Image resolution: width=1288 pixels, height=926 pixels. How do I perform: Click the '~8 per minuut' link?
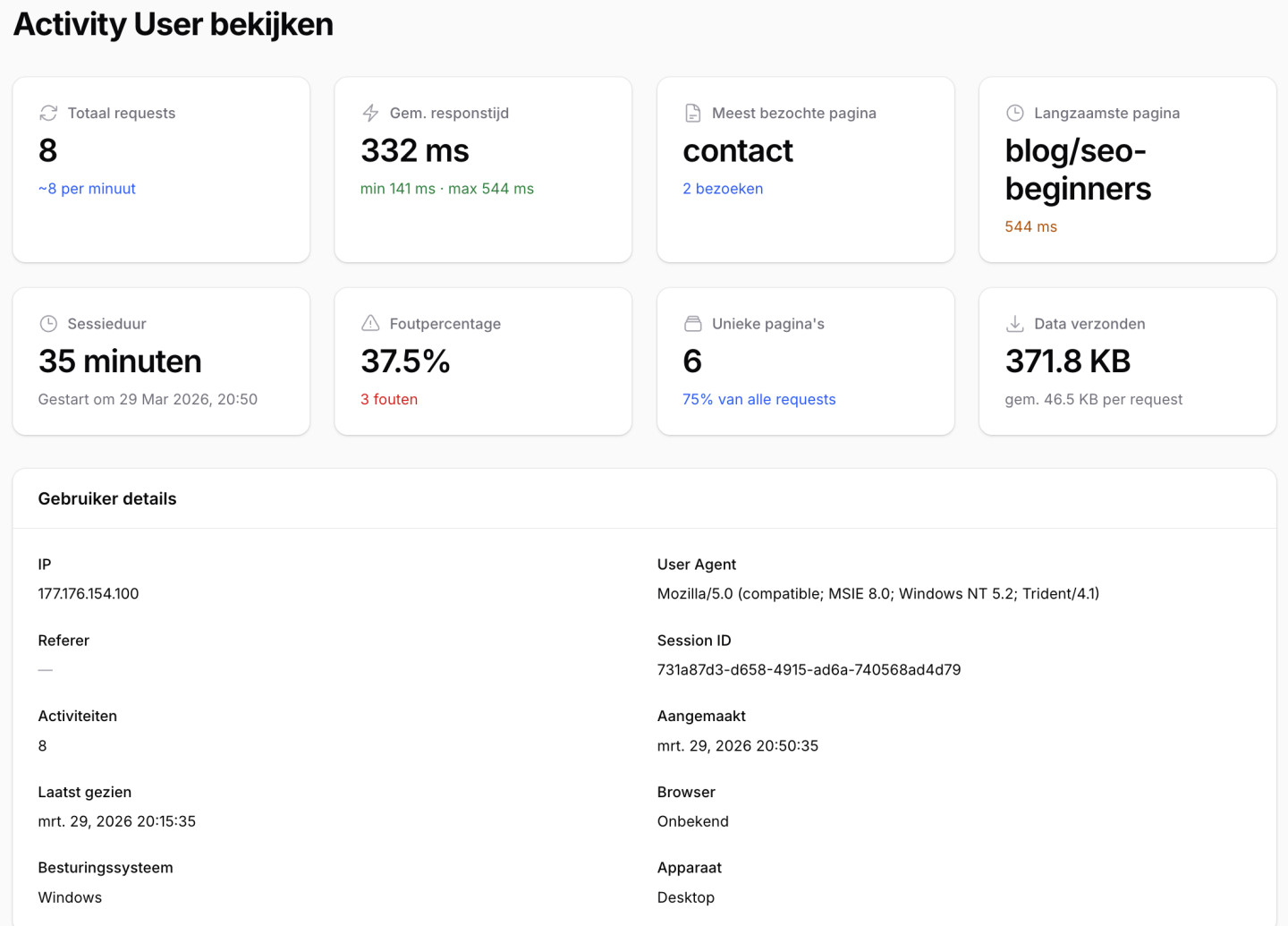pyautogui.click(x=87, y=189)
